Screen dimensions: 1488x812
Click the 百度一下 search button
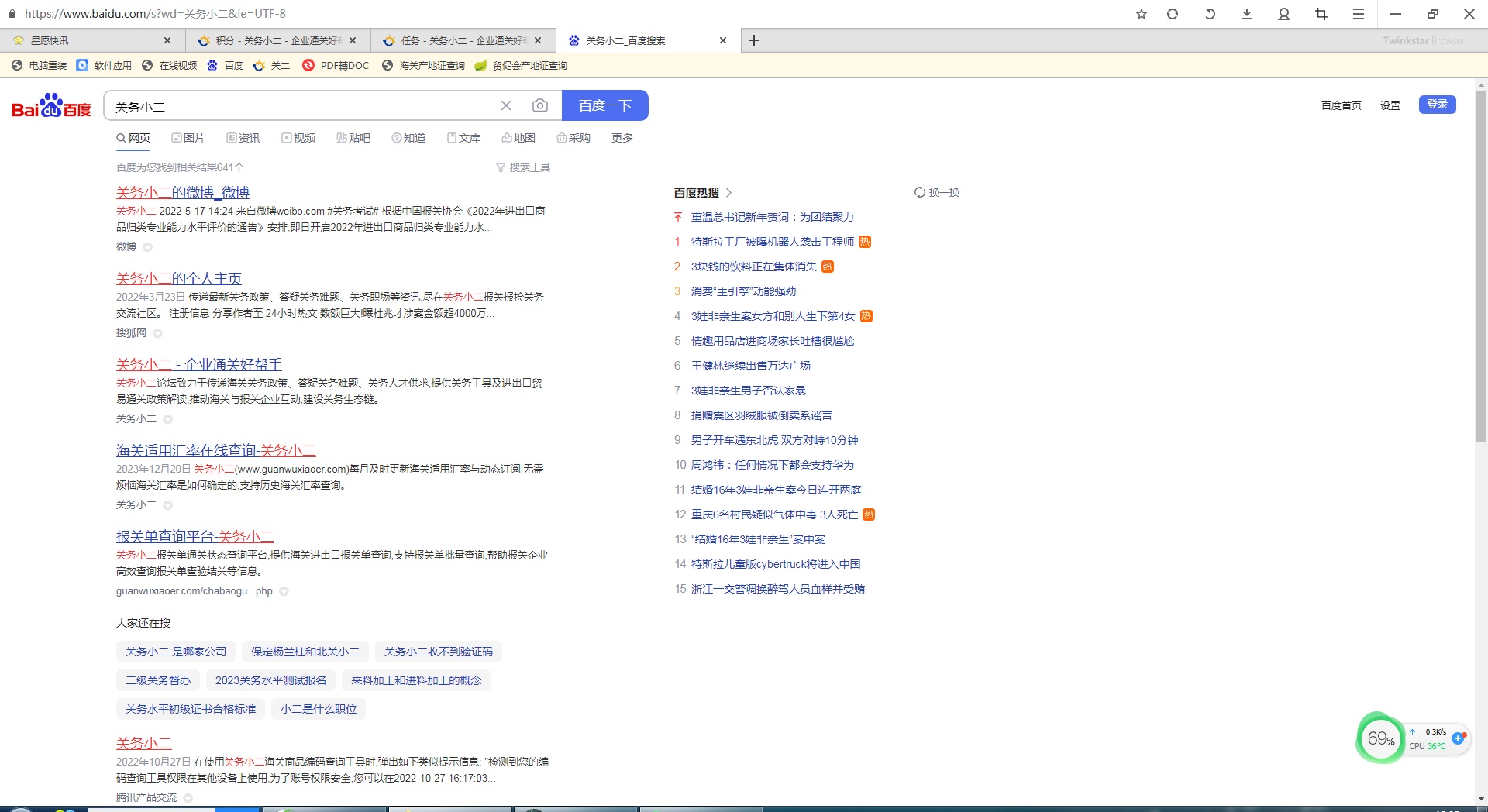(604, 105)
